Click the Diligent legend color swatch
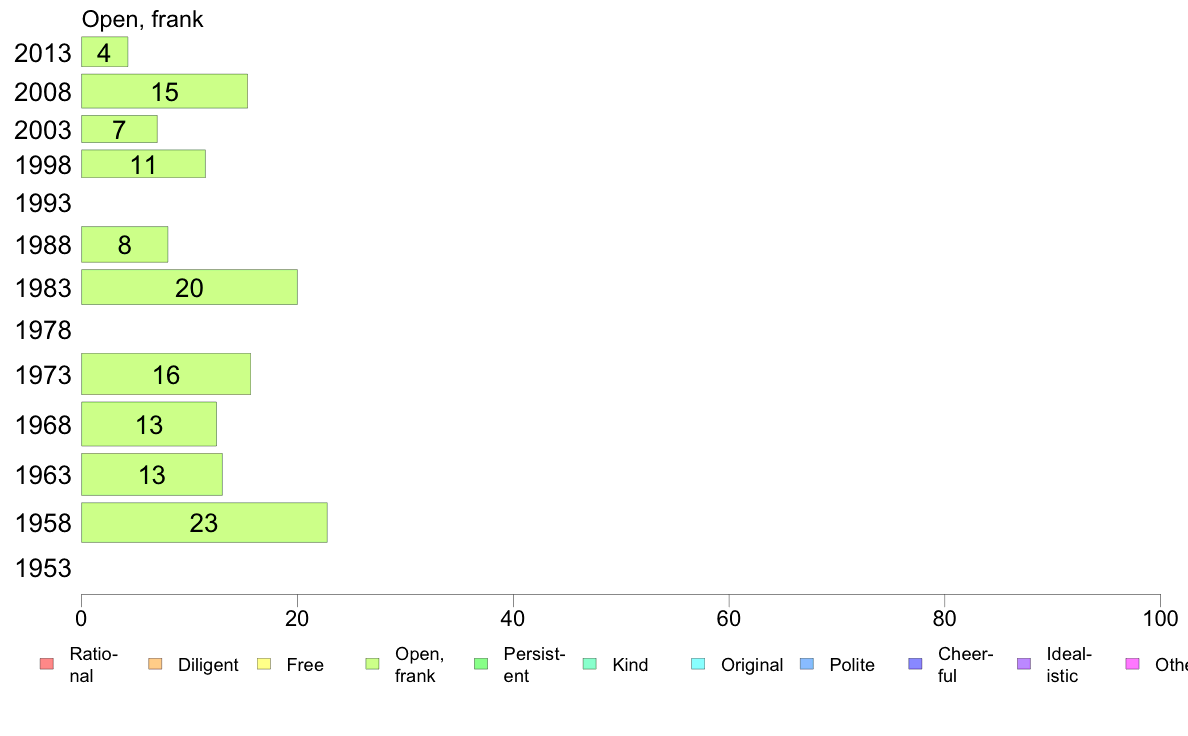 [155, 664]
